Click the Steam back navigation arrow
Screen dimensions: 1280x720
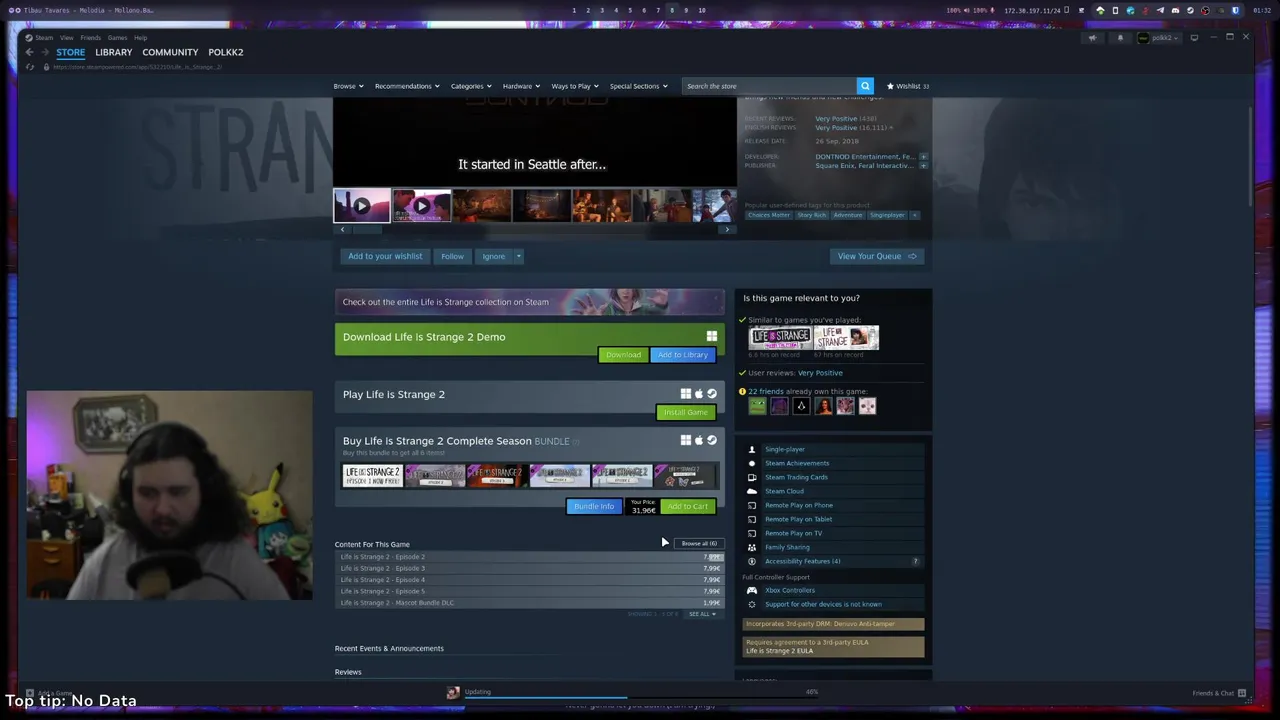(30, 52)
